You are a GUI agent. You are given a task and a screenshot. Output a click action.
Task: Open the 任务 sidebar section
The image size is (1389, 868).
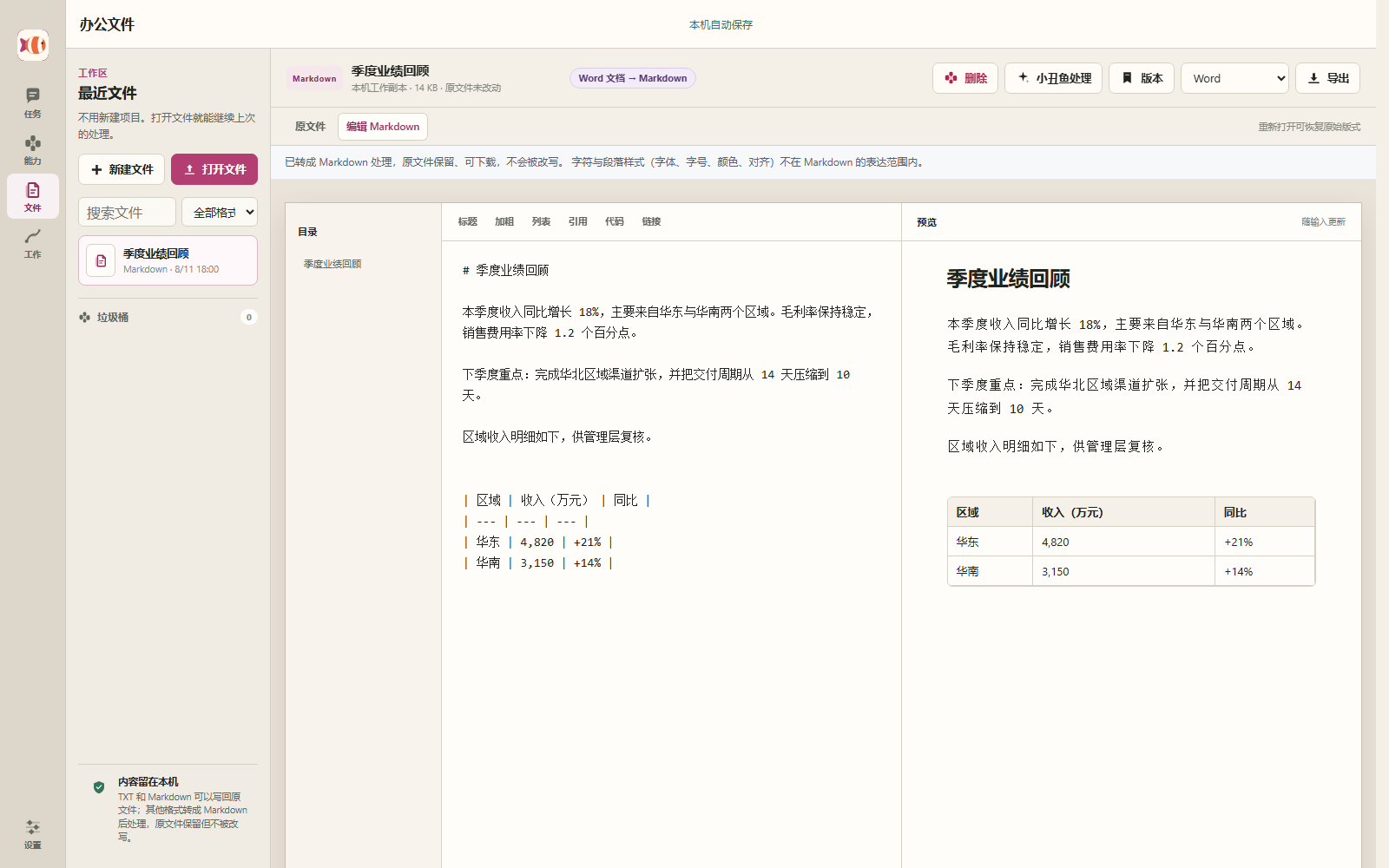pyautogui.click(x=33, y=102)
